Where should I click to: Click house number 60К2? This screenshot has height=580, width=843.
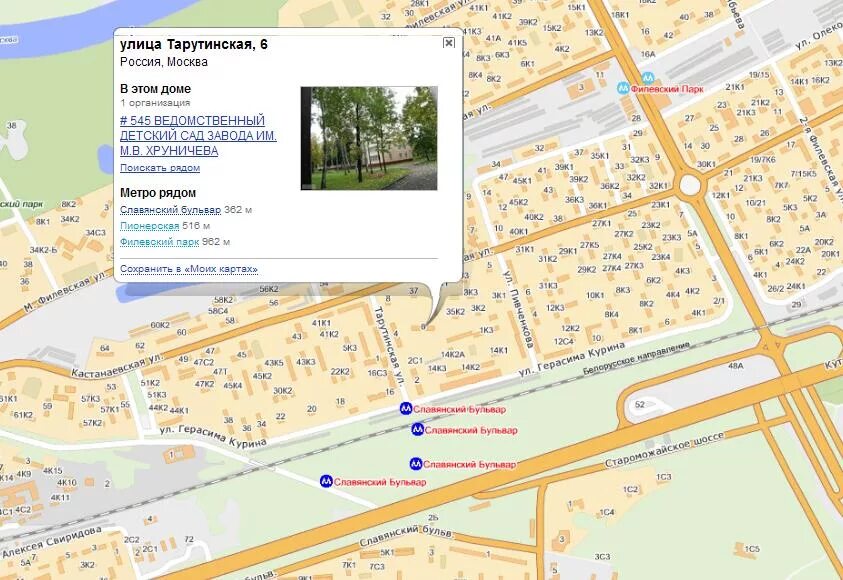tap(160, 325)
